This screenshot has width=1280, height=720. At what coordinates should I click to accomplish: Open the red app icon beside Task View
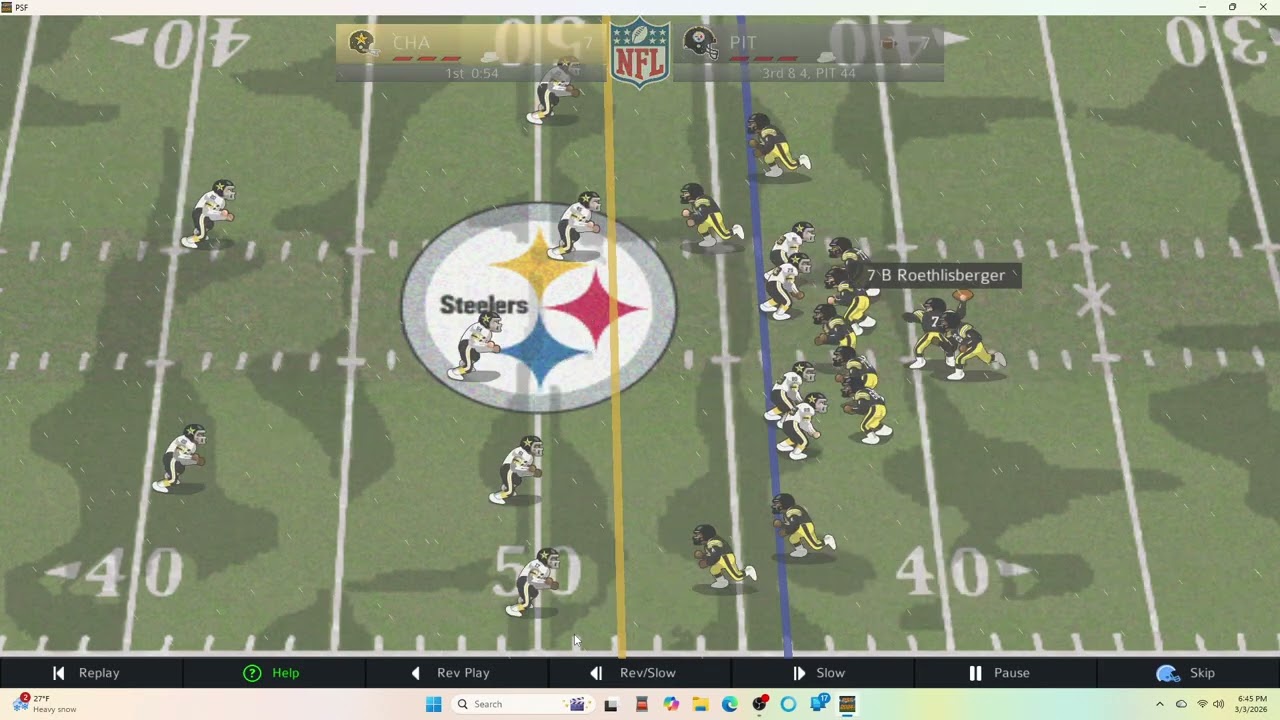pyautogui.click(x=641, y=704)
